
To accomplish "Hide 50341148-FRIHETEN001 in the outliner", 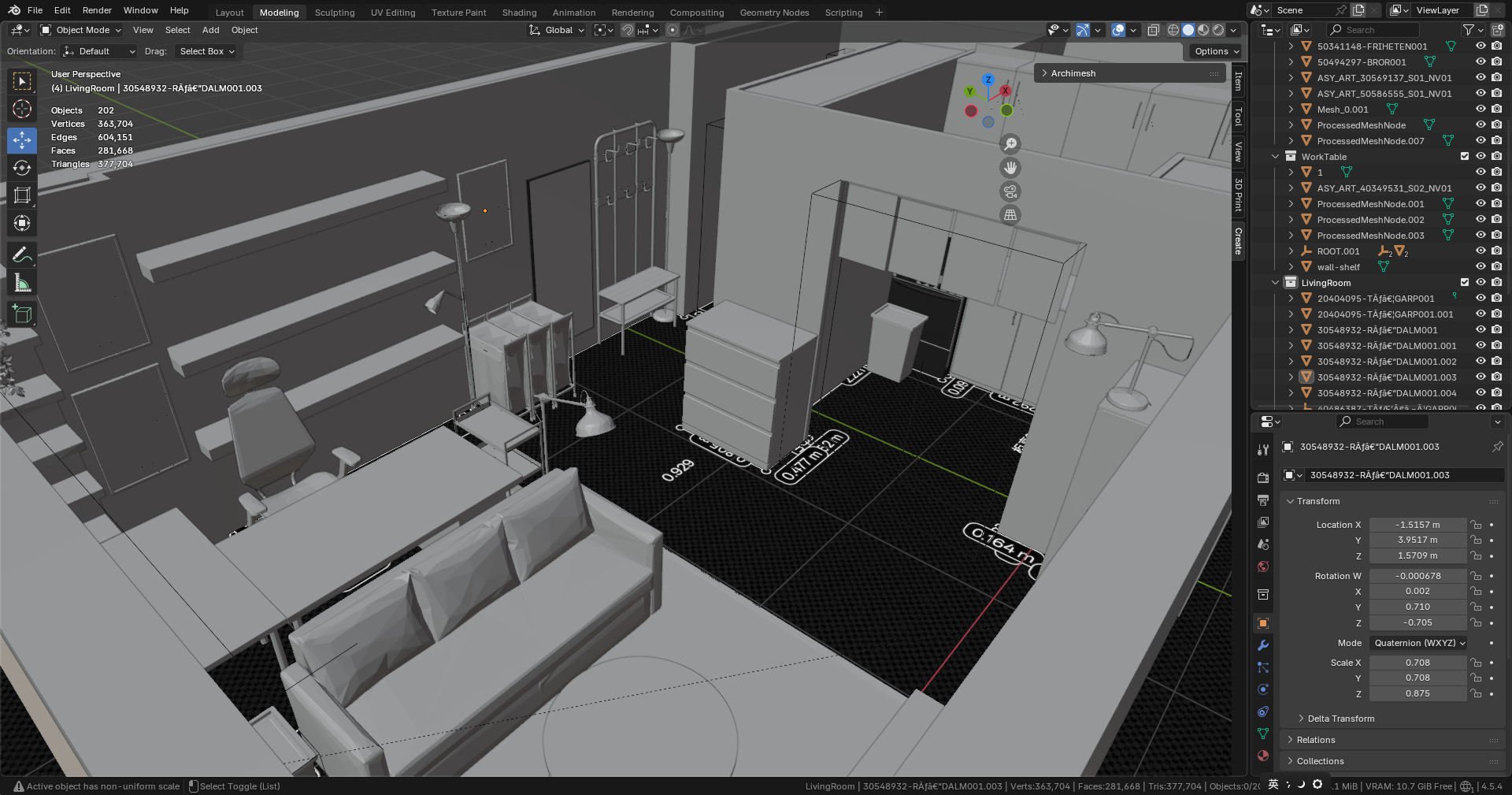I will pyautogui.click(x=1481, y=46).
